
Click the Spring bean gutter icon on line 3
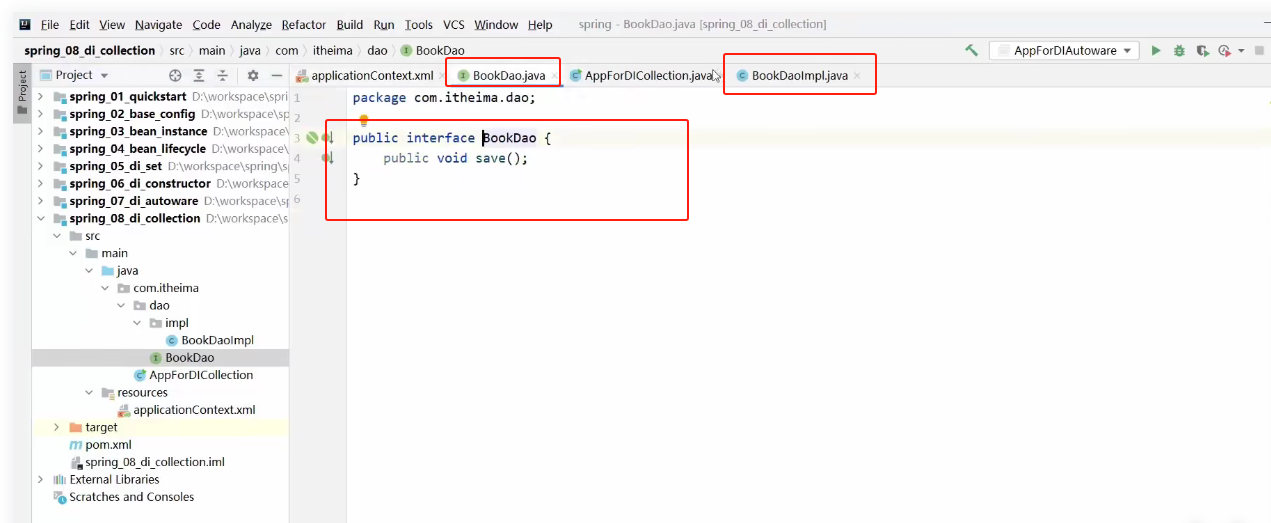(311, 138)
